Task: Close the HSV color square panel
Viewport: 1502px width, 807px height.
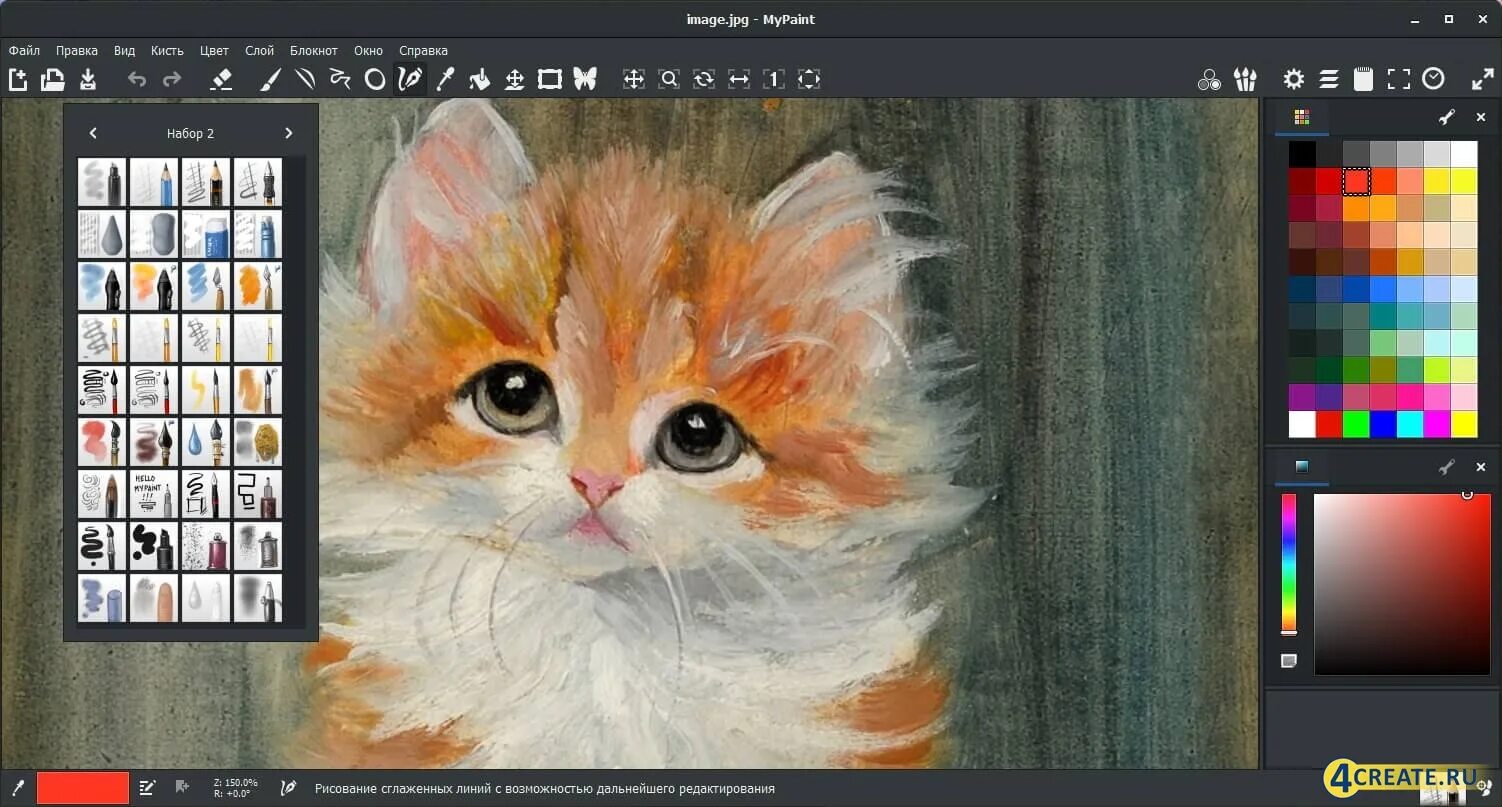Action: click(x=1481, y=467)
